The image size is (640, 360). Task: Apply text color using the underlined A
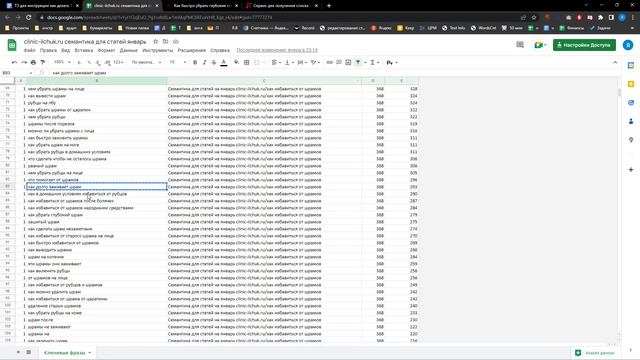click(224, 62)
